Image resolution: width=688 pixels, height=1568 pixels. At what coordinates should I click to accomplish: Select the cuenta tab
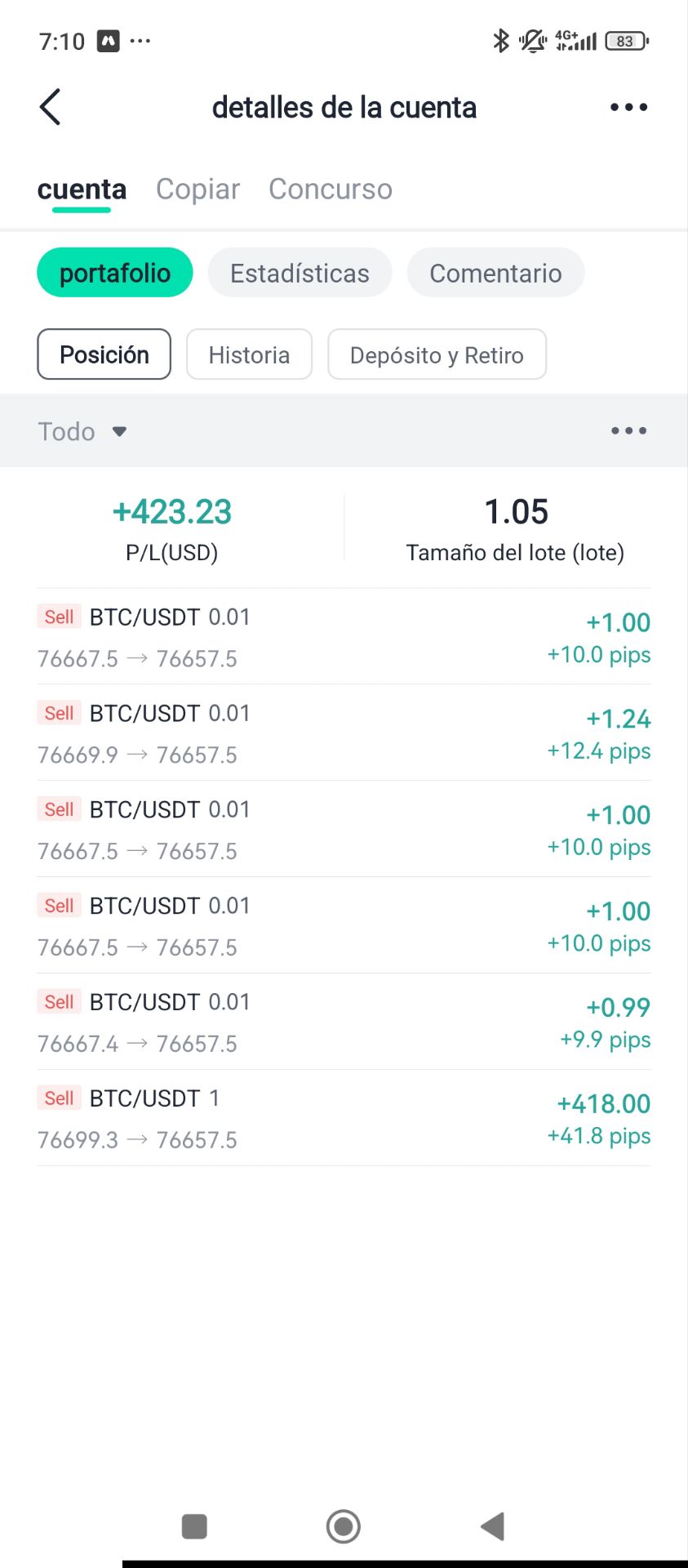click(82, 189)
